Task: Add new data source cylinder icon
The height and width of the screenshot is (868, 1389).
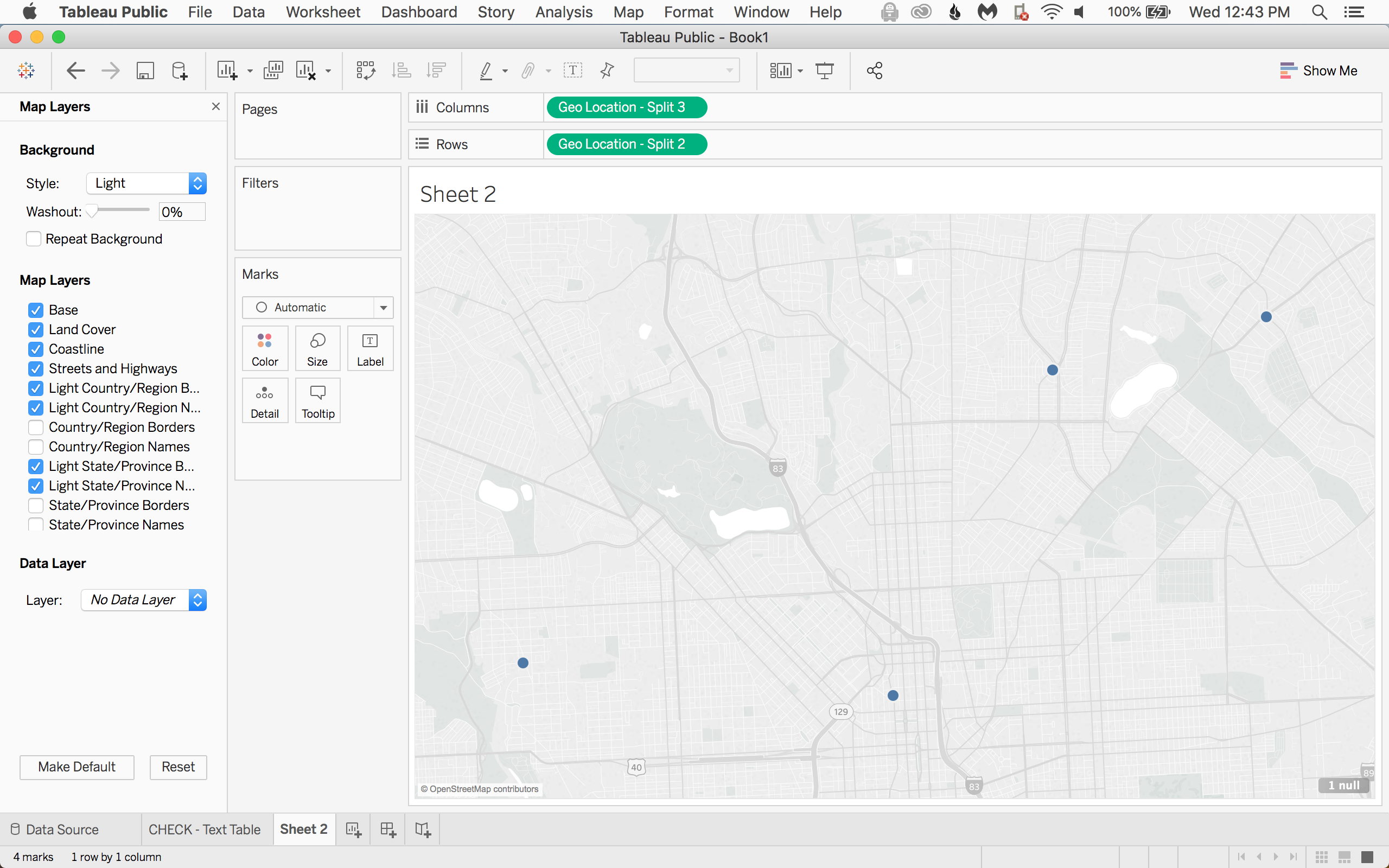Action: 180,71
